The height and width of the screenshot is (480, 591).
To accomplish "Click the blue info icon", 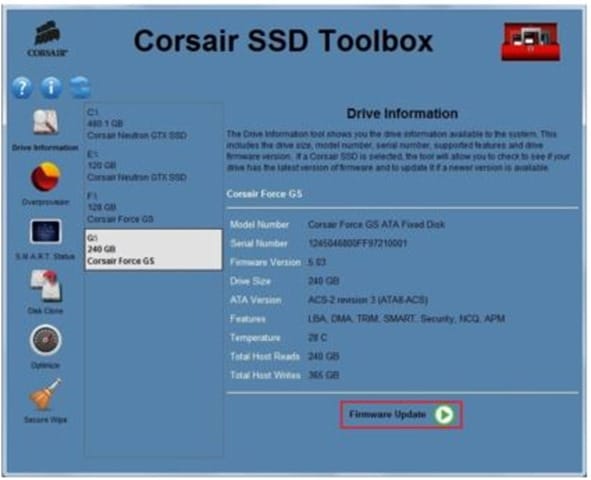I will [x=51, y=87].
